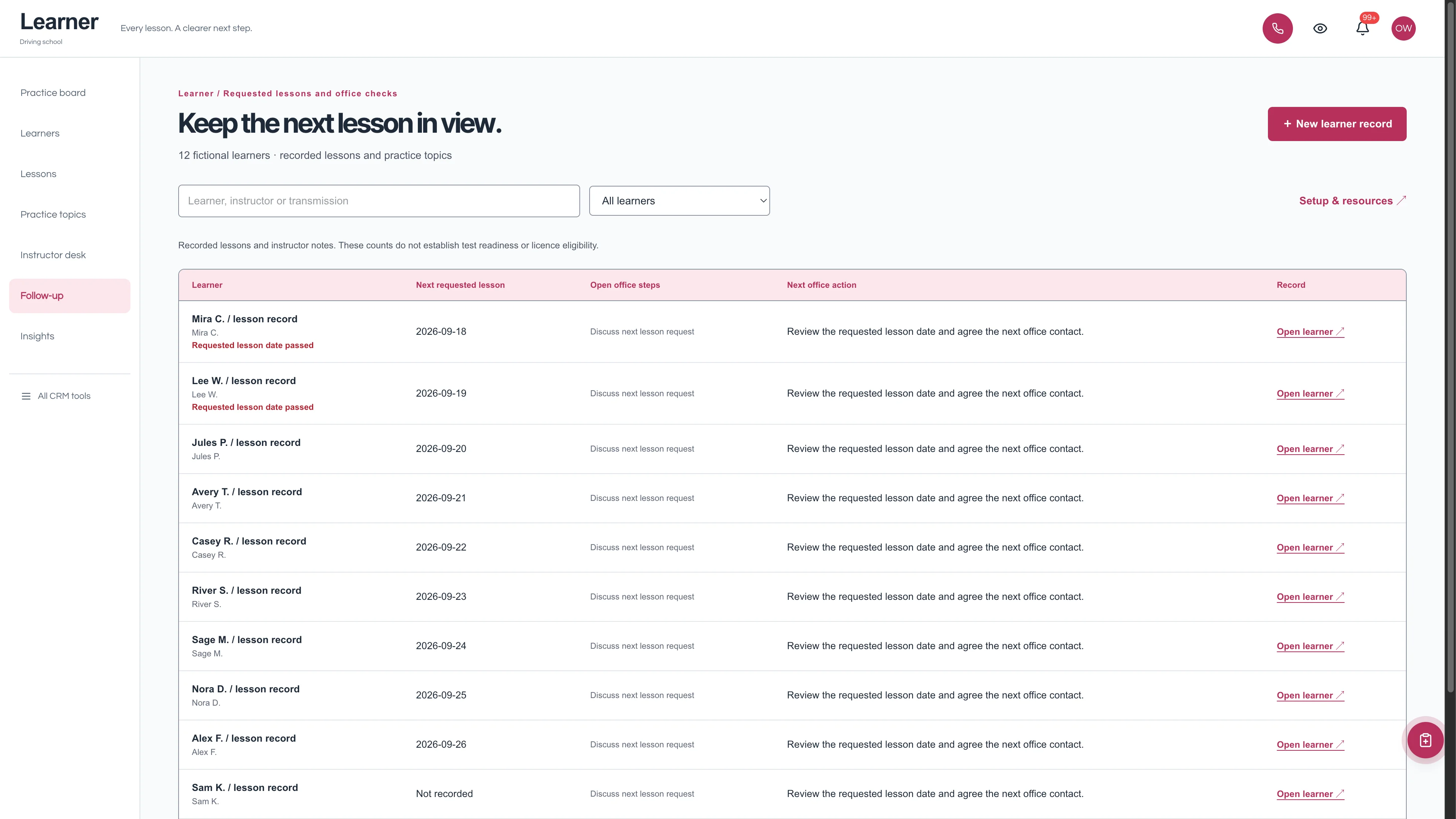
Task: Click Jules P. / lesson record title
Action: [x=246, y=442]
